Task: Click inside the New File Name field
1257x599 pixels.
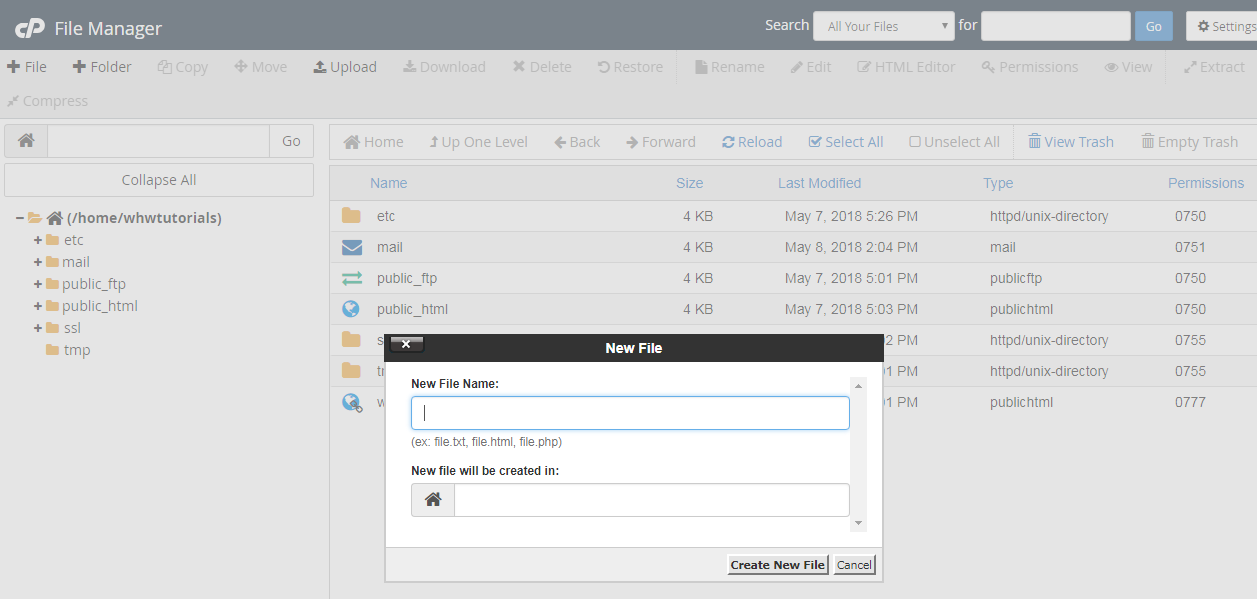Action: pos(629,412)
